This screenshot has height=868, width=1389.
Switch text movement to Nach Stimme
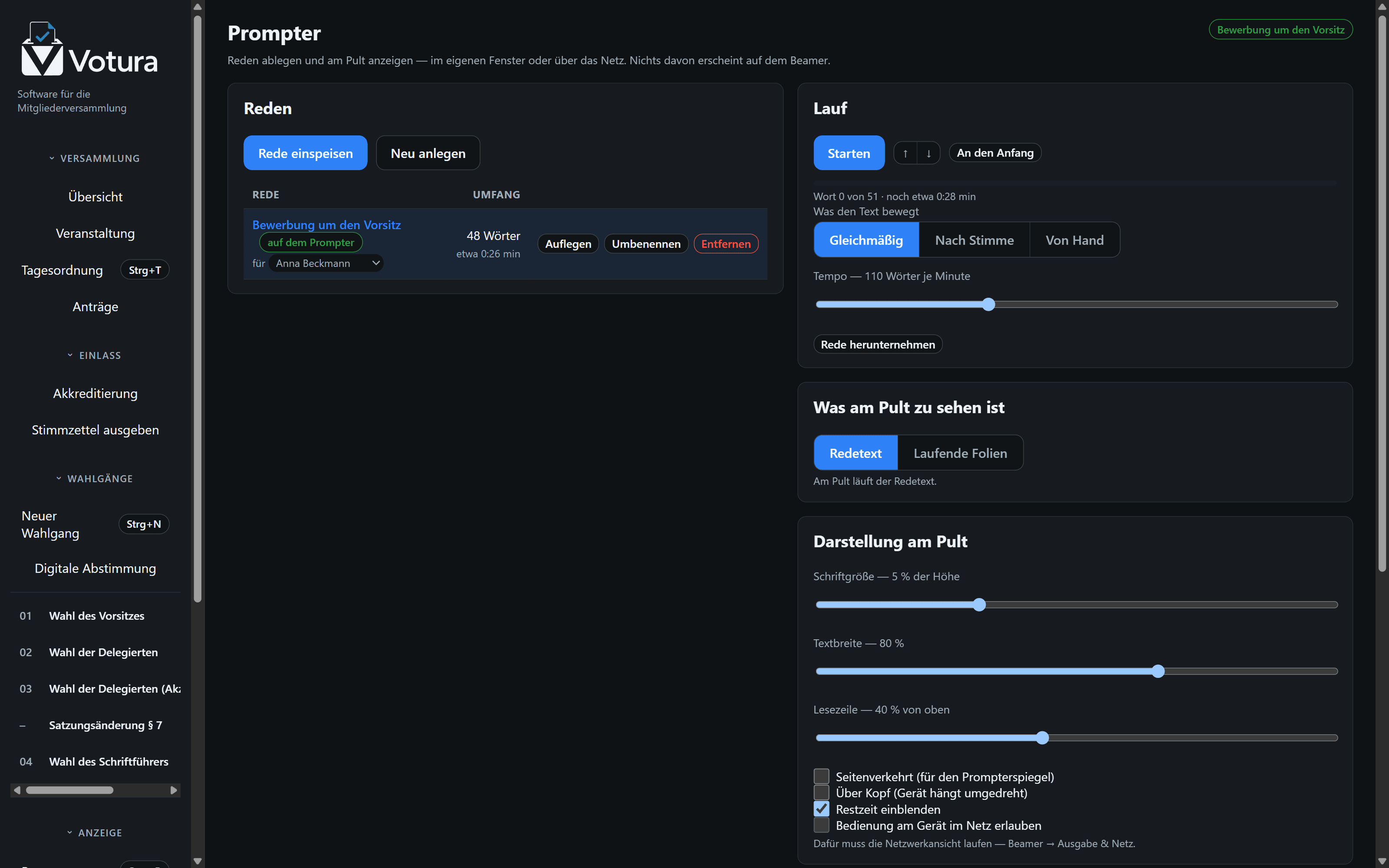(x=974, y=240)
